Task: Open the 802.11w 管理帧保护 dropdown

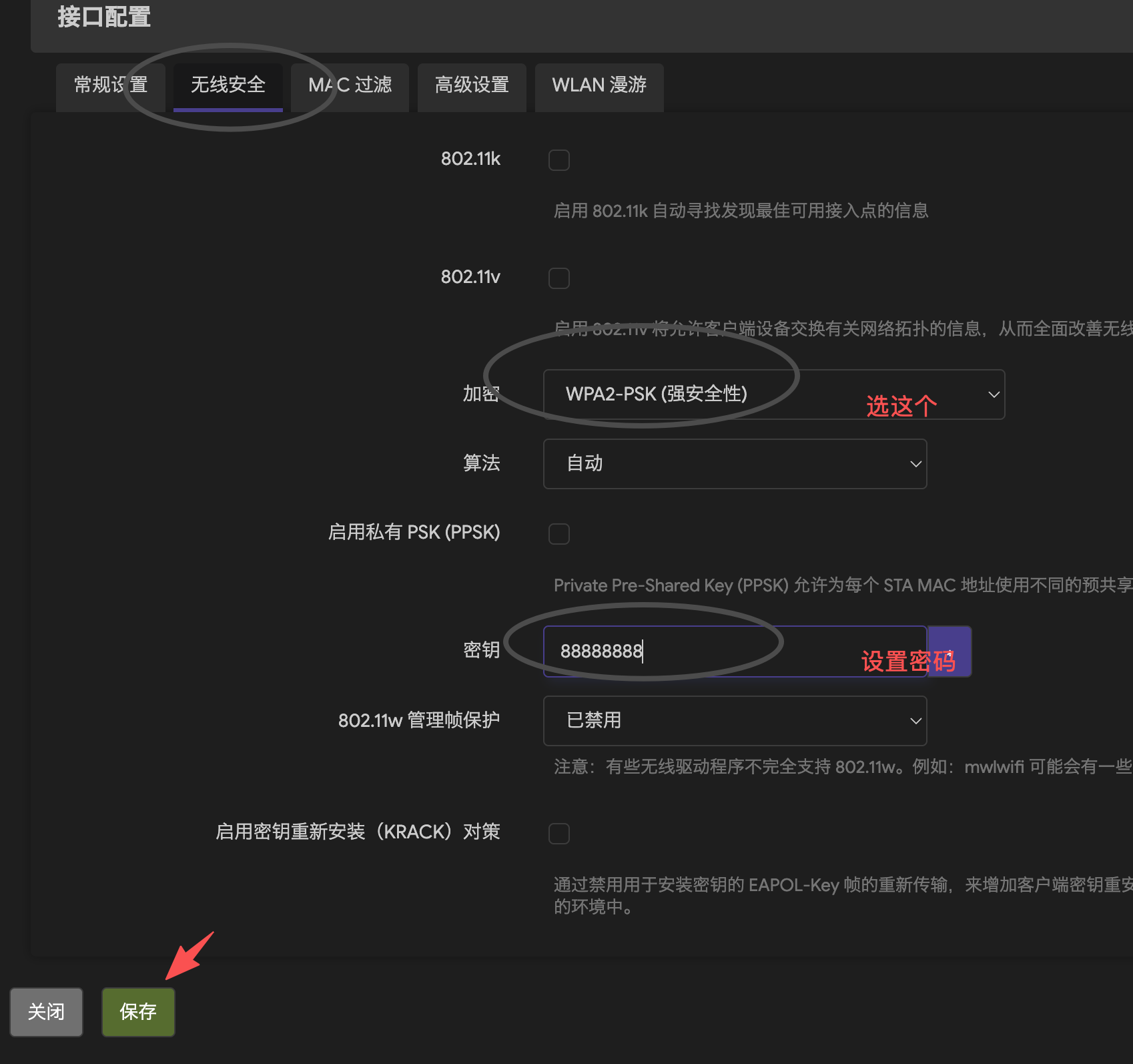Action: pos(735,721)
